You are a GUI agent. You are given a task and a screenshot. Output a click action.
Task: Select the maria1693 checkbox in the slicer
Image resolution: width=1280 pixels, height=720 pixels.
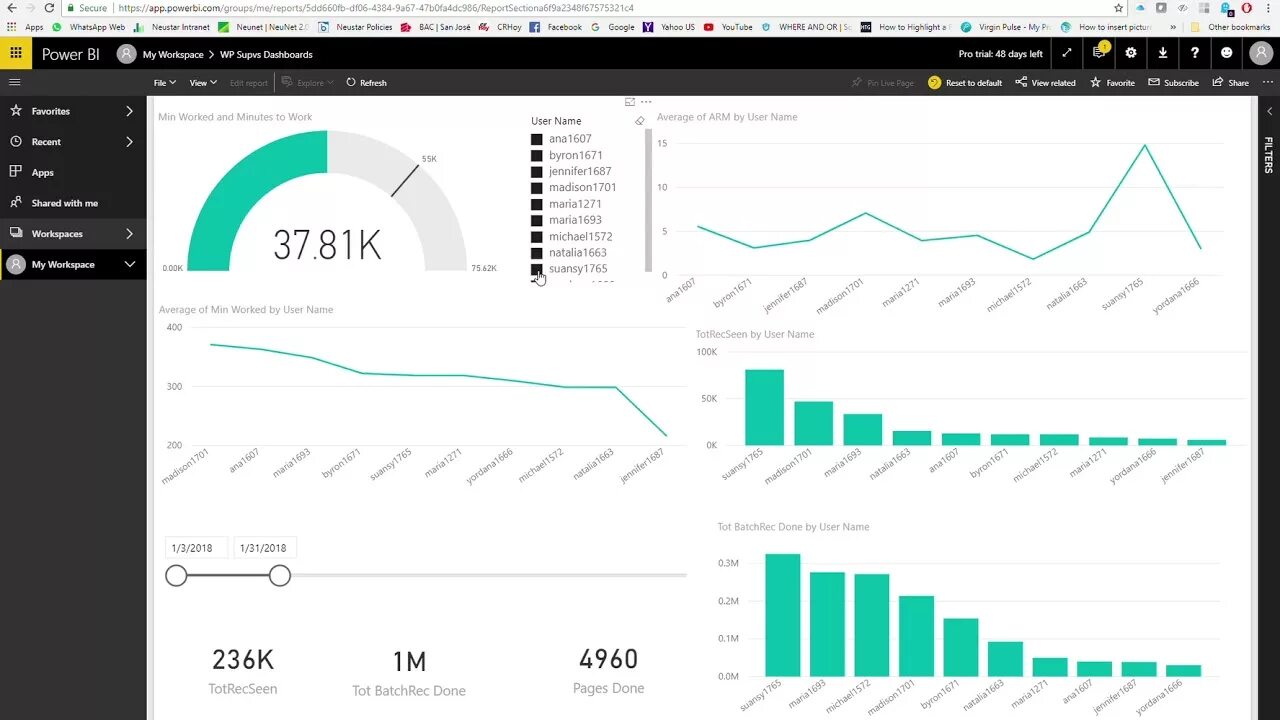[x=535, y=219]
